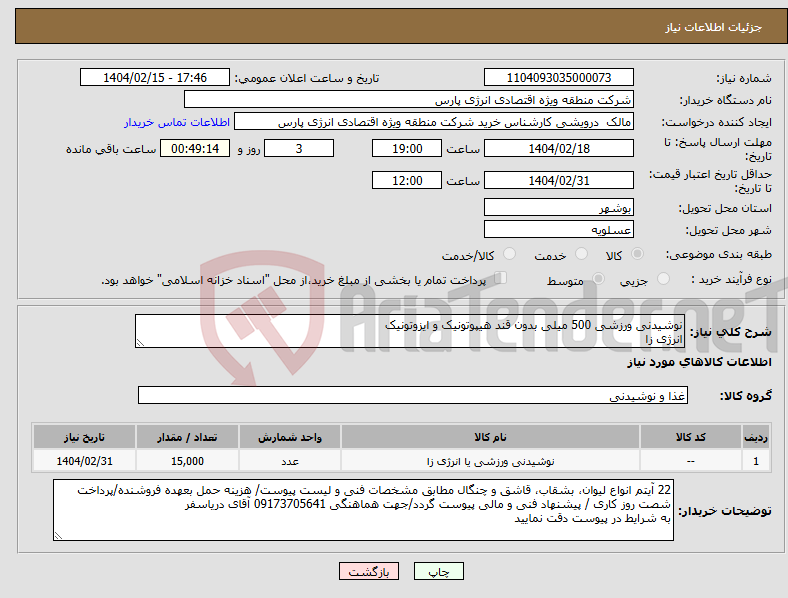Click the remaining days field showing 3
This screenshot has height=598, width=788.
coord(299,148)
